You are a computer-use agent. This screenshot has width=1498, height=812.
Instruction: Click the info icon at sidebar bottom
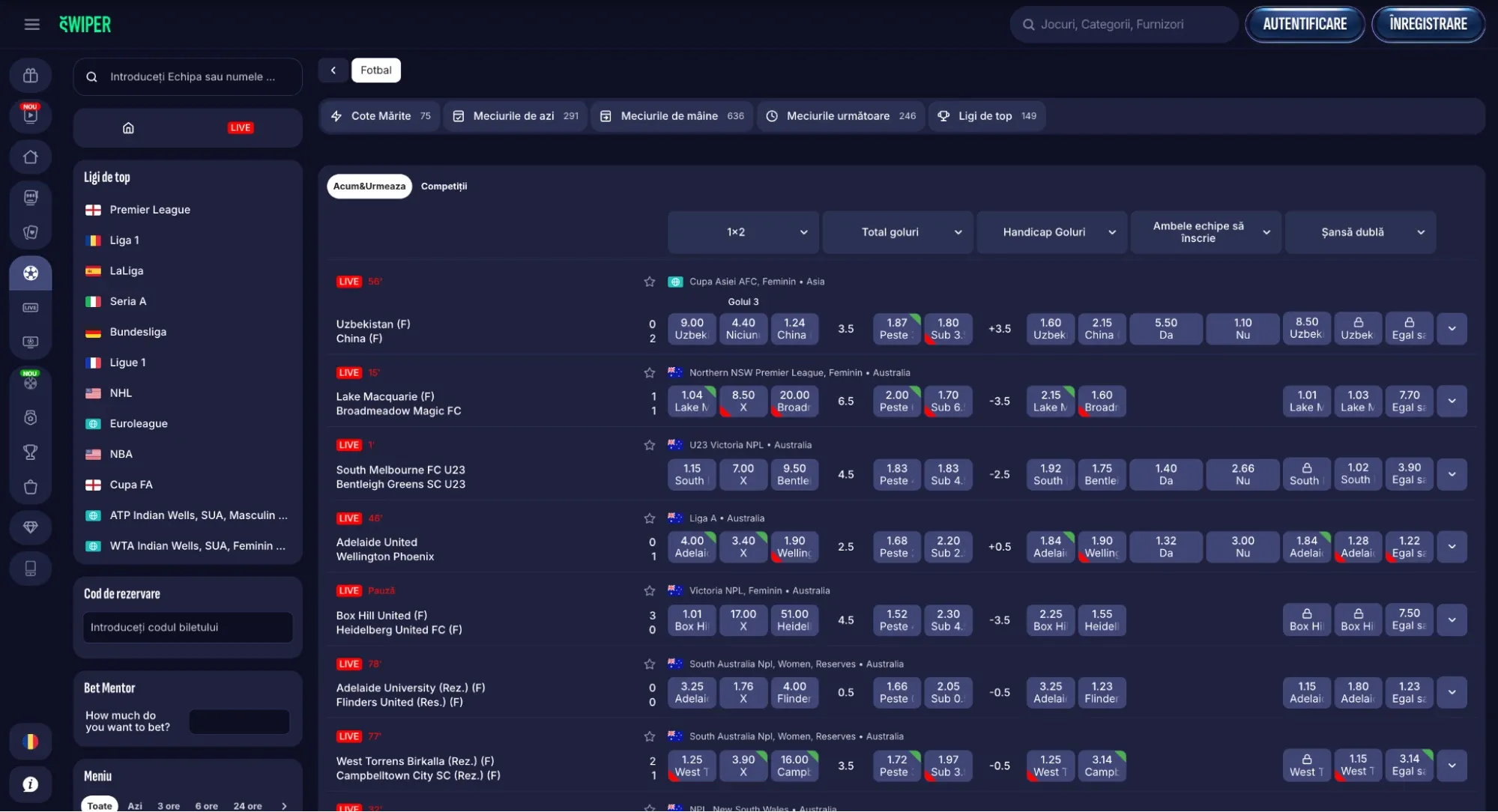pos(31,784)
